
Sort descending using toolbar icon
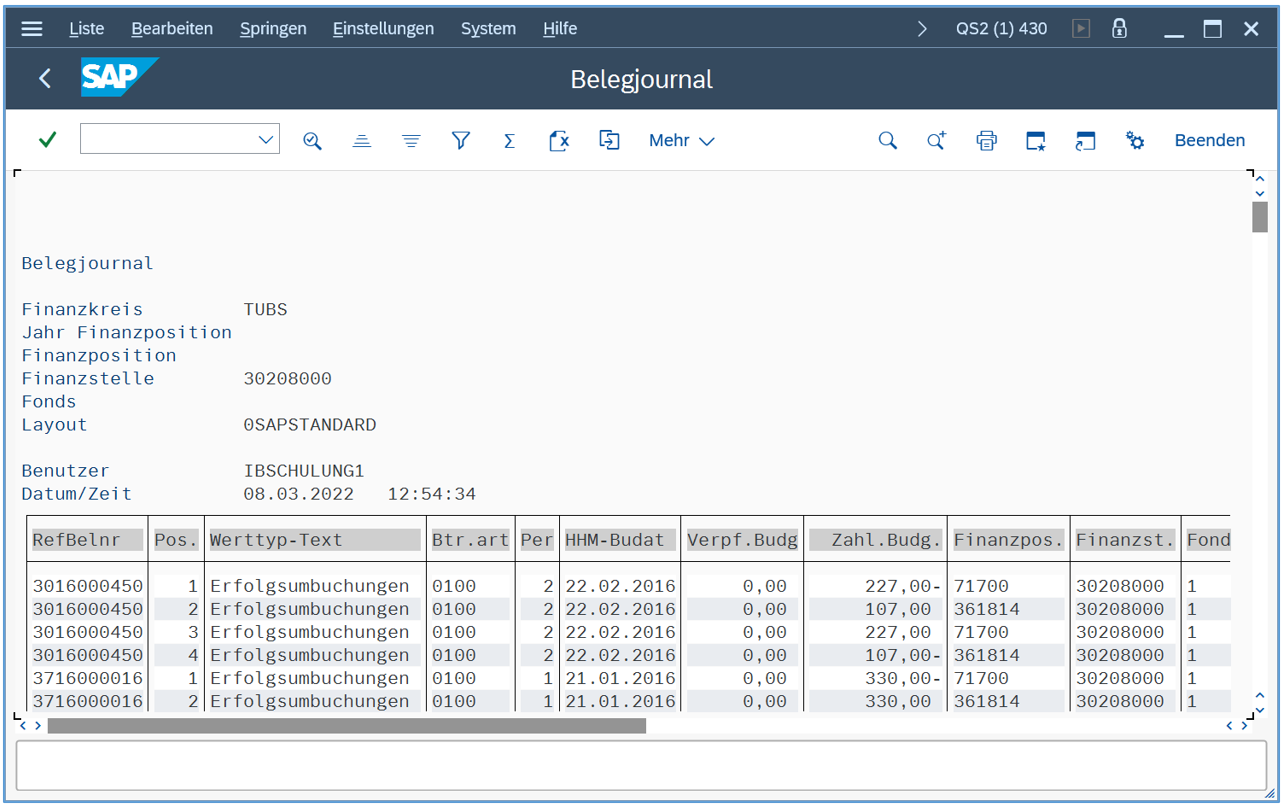pos(411,141)
